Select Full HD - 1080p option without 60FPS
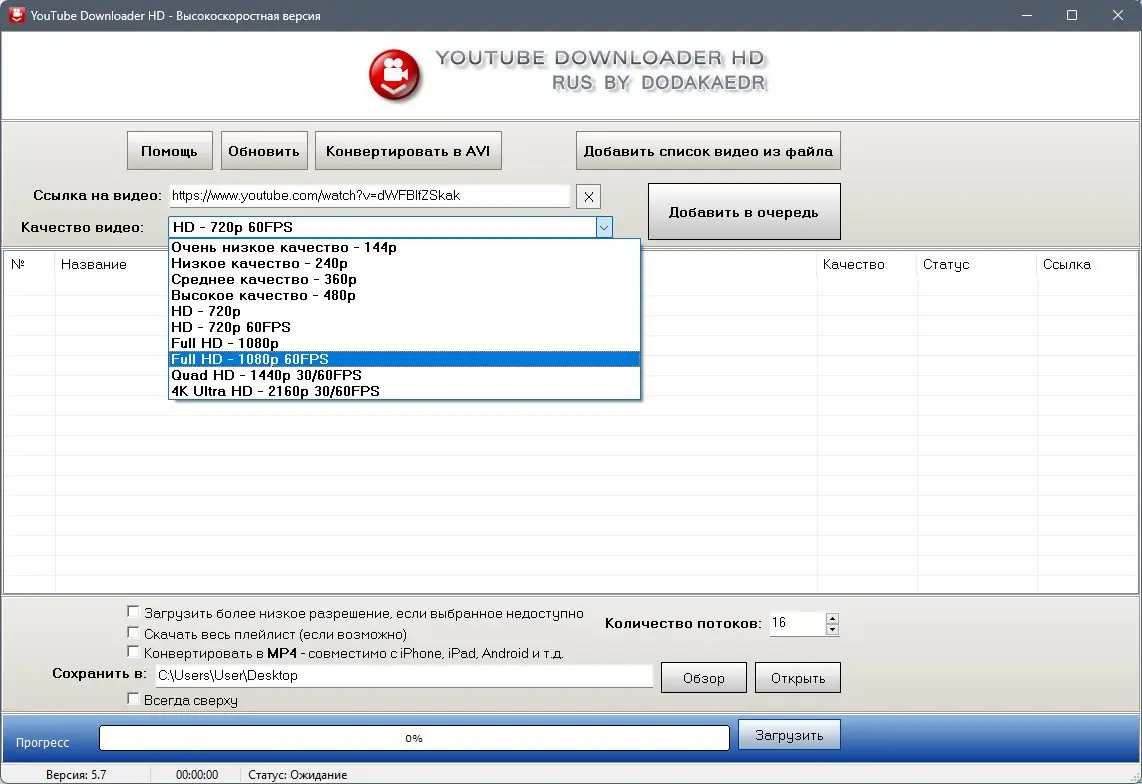The width and height of the screenshot is (1142, 784). [404, 343]
